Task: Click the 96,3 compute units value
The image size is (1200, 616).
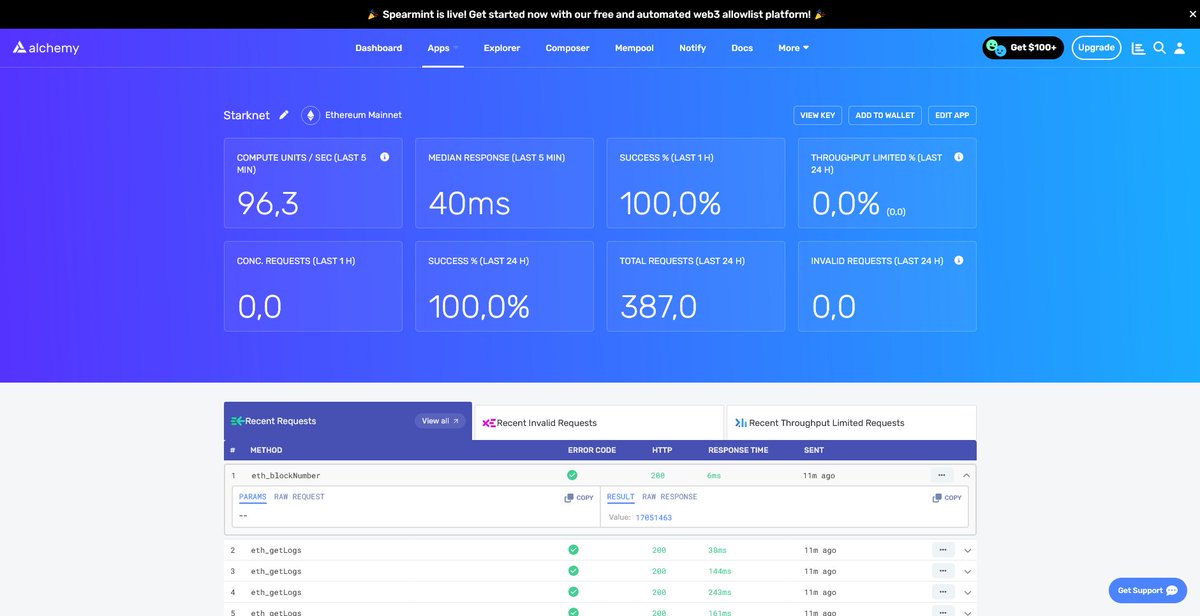Action: pos(268,203)
